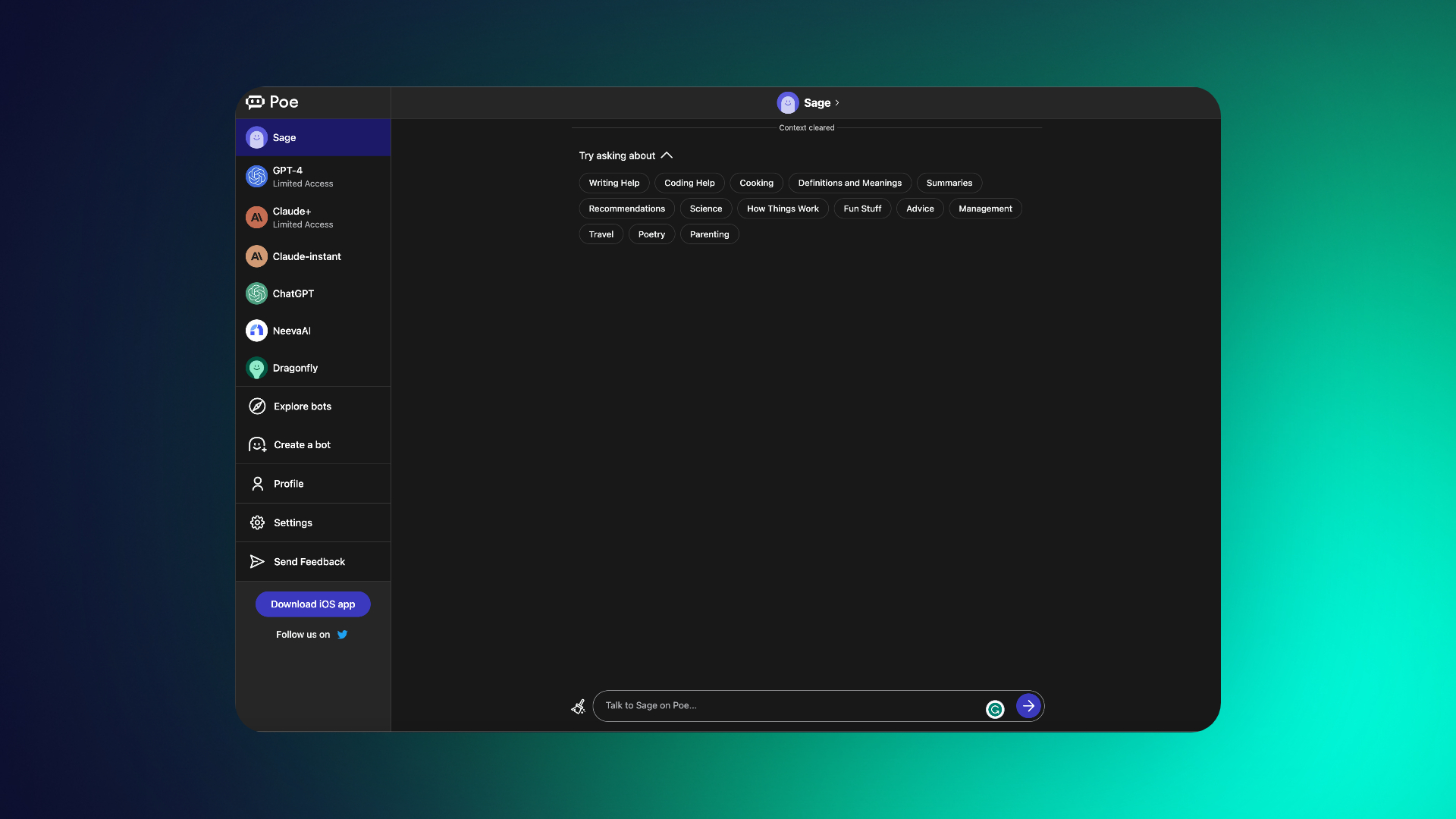Open the Profile page
This screenshot has height=819, width=1456.
(313, 484)
